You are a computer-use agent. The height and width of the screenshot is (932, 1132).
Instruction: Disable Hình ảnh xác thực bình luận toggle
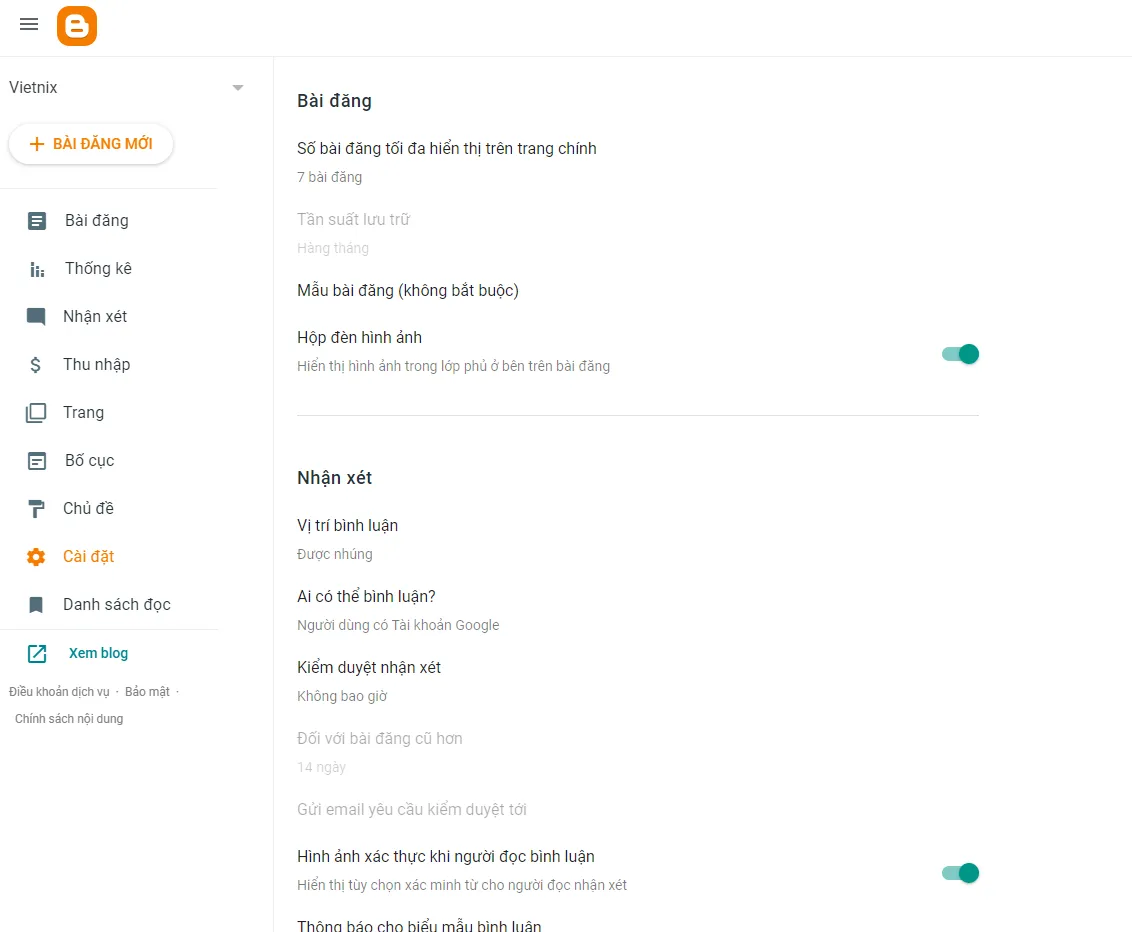pyautogui.click(x=960, y=873)
